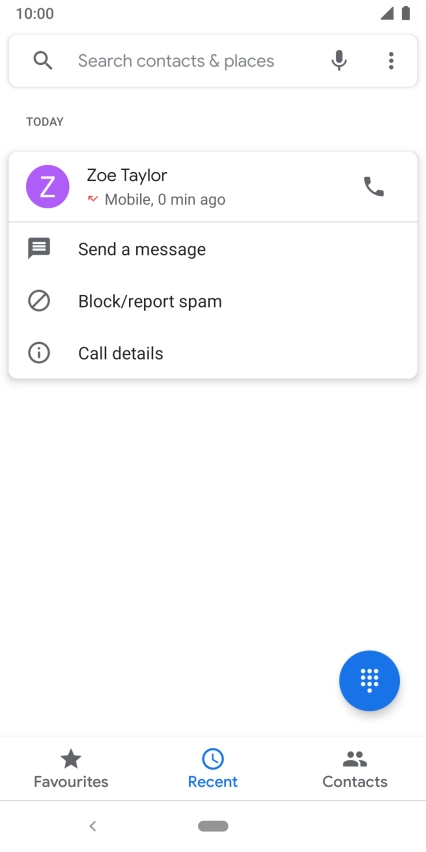The width and height of the screenshot is (426, 852).
Task: Focus the Search contacts & places field
Action: coord(176,61)
